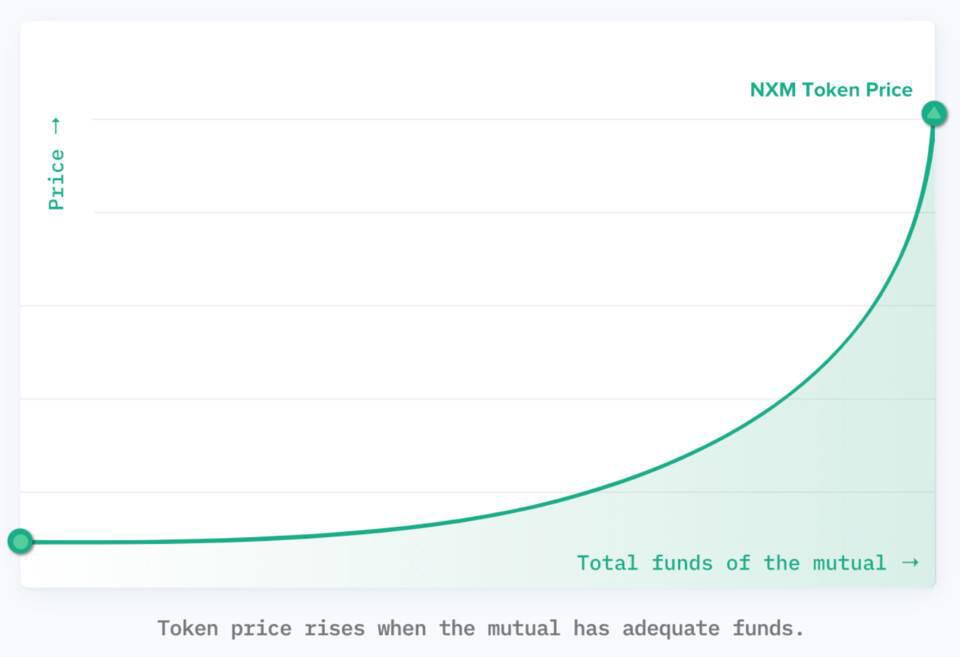Click the upward arrow beside Price label
960x657 pixels.
(x=56, y=125)
